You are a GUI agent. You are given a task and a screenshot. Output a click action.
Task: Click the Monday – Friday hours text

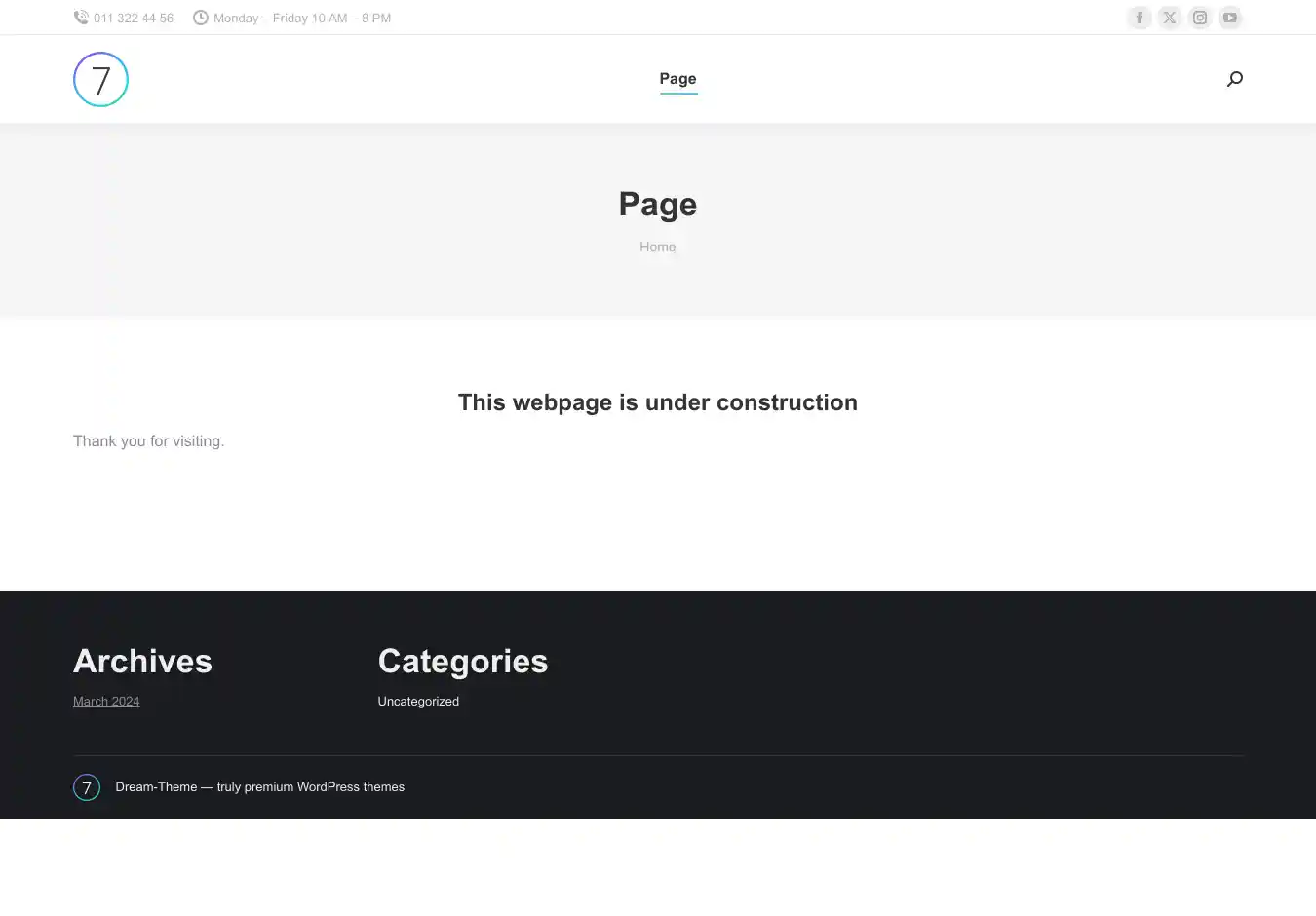(x=302, y=19)
